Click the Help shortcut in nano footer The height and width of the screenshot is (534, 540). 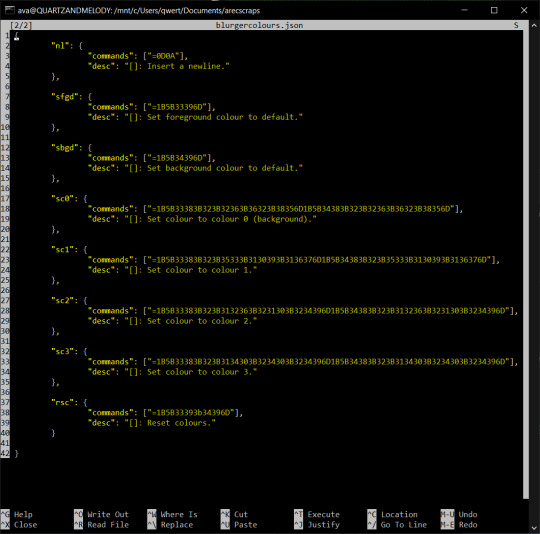coord(23,514)
